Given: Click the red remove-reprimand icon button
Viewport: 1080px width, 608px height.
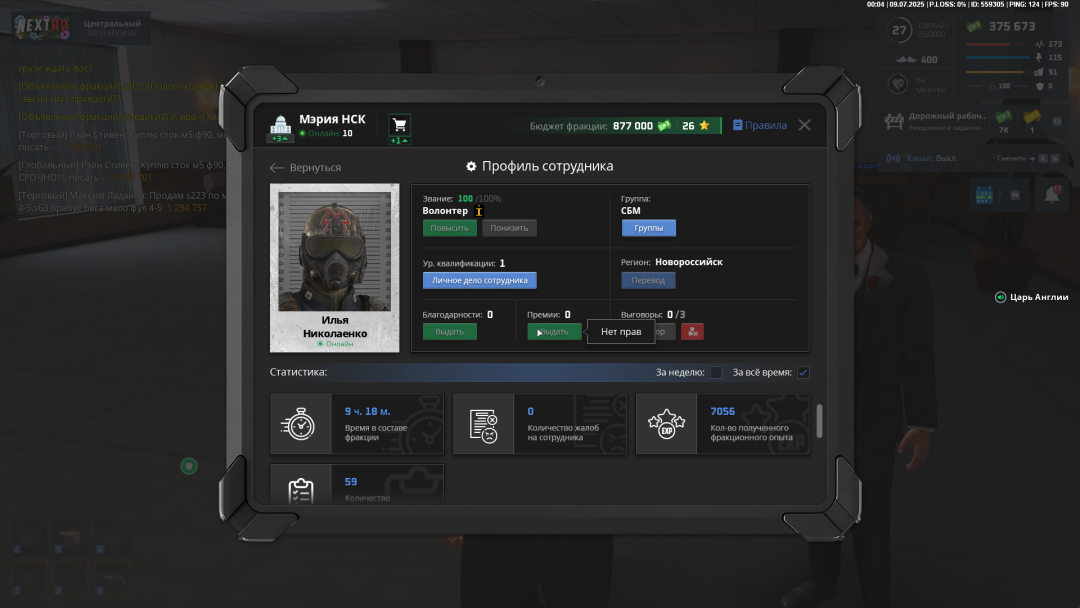Looking at the screenshot, I should tap(692, 332).
